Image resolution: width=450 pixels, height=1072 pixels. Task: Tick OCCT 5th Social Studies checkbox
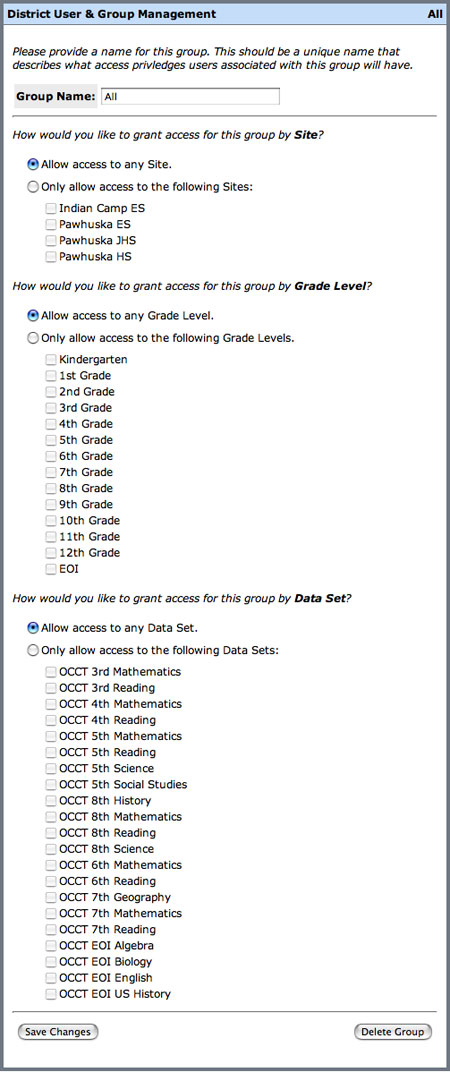click(51, 785)
